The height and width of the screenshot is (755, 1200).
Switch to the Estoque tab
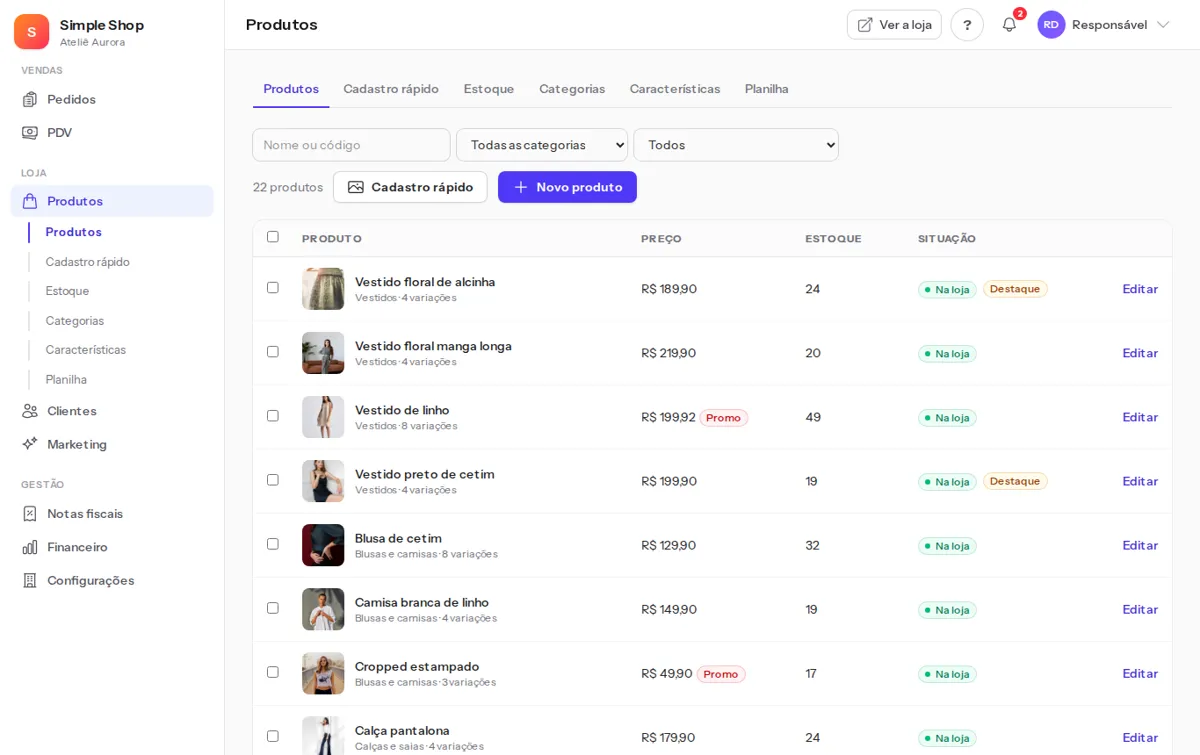[489, 89]
